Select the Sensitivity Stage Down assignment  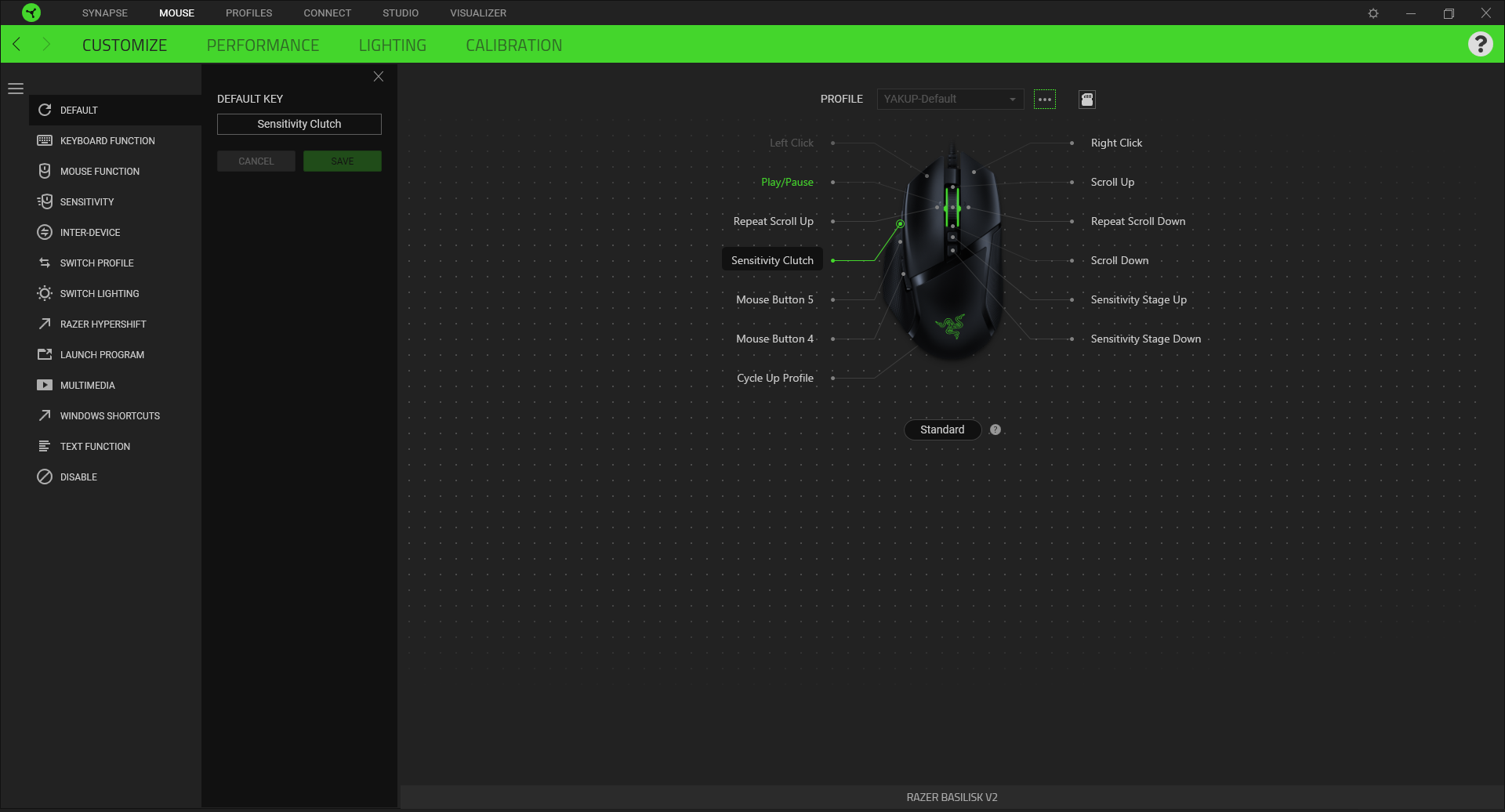(1145, 339)
